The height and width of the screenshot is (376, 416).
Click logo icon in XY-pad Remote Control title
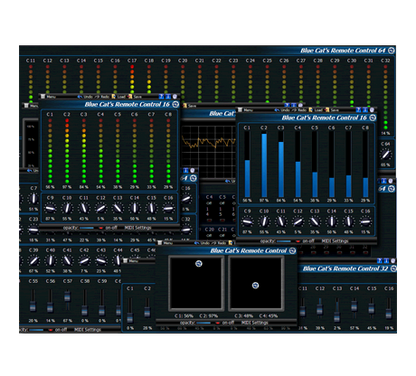point(292,251)
